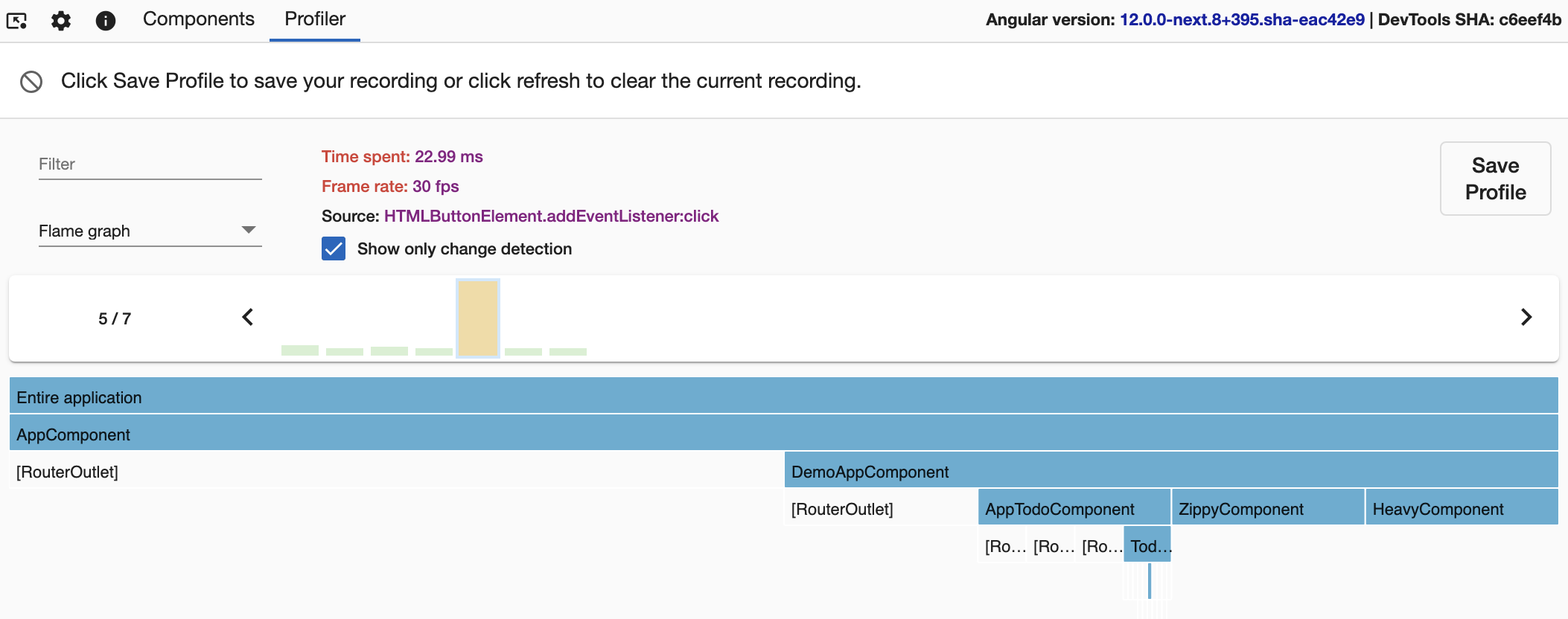The height and width of the screenshot is (619, 1568).
Task: Click the info circle icon
Action: point(106,20)
